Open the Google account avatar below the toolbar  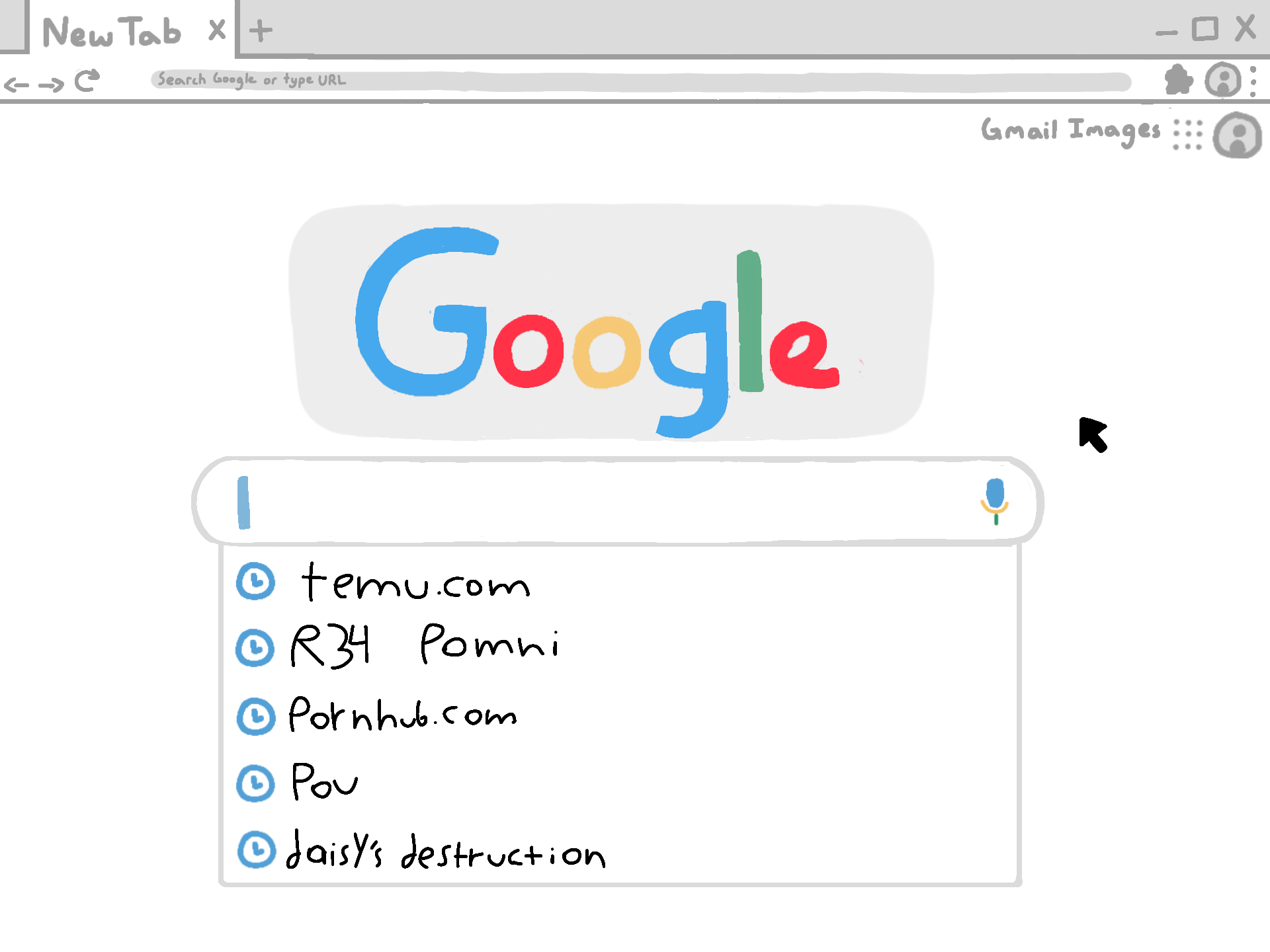[1237, 136]
